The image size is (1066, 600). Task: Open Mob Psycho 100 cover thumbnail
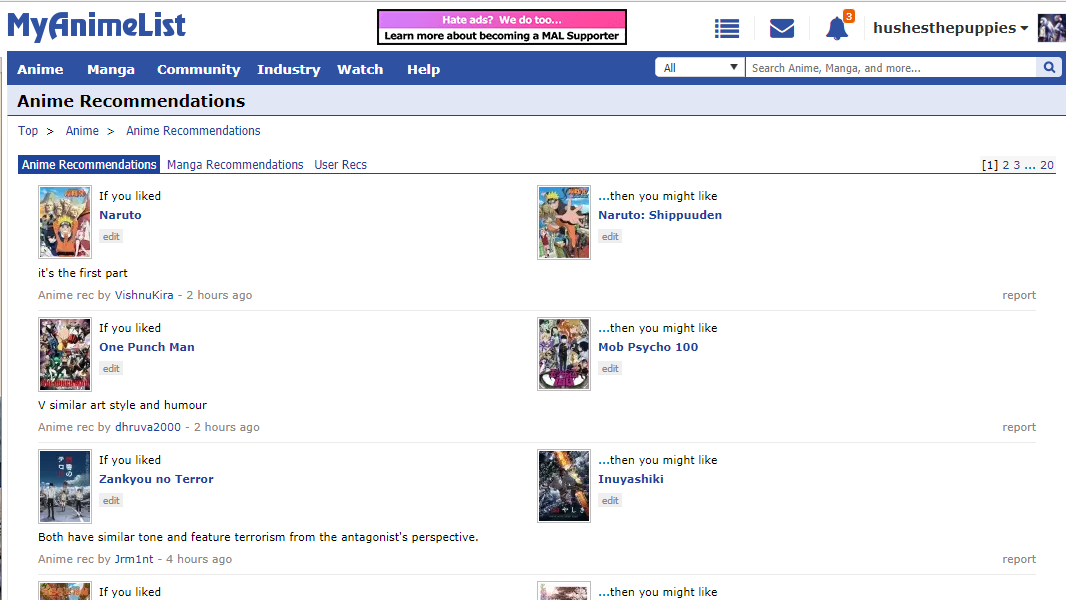pyautogui.click(x=564, y=354)
